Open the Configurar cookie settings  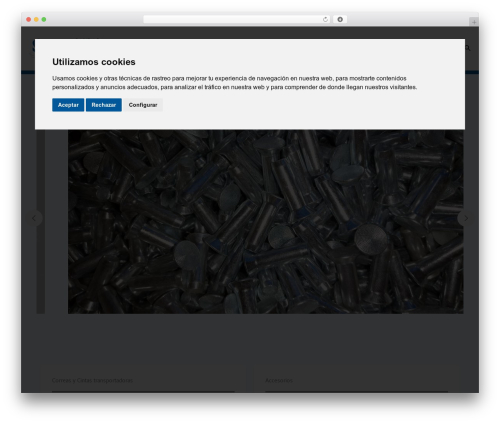coord(143,105)
